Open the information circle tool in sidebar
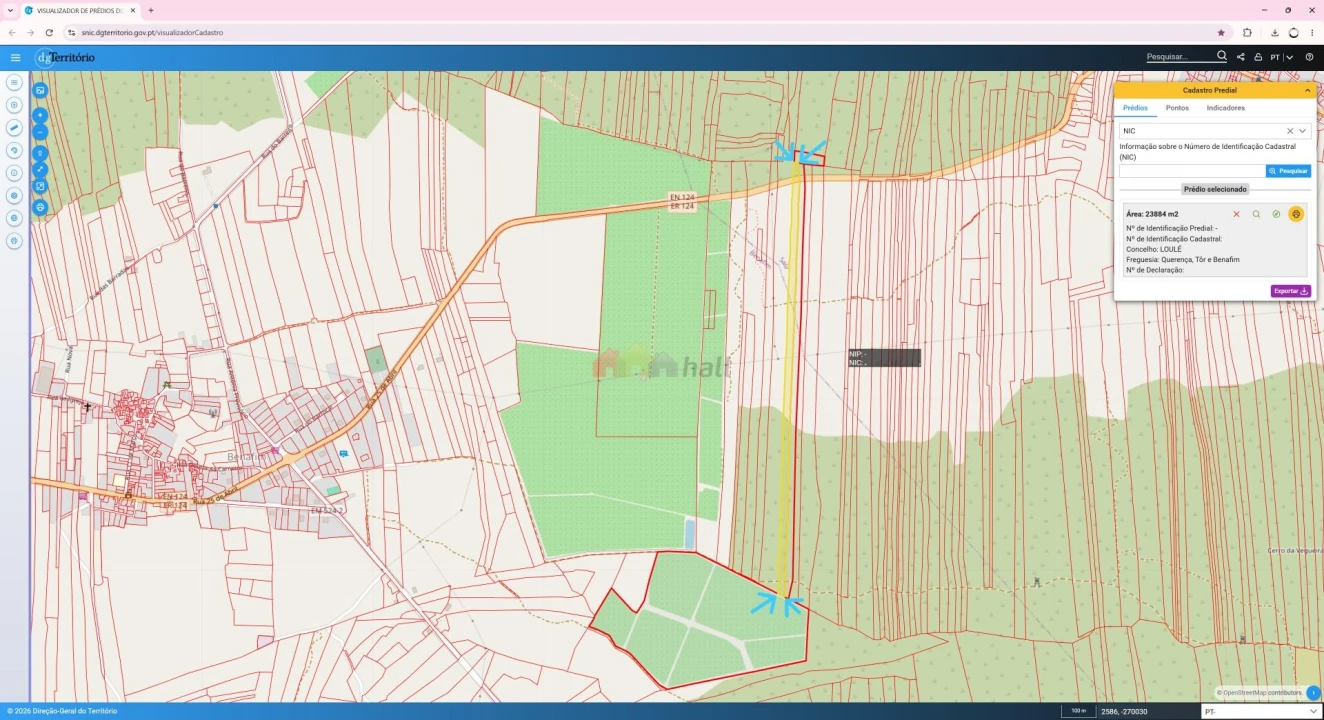 point(14,173)
